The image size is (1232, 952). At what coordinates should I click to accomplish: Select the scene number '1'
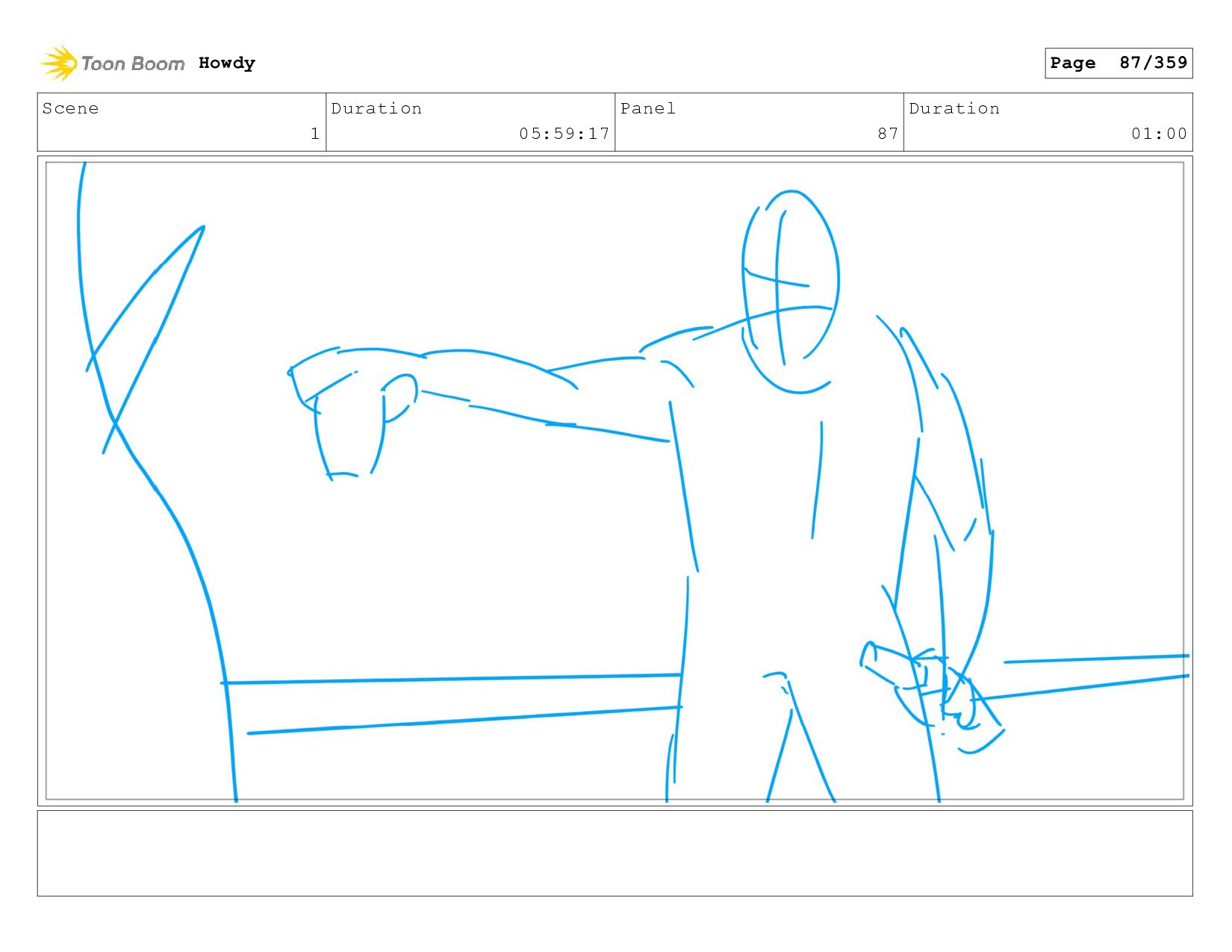click(315, 134)
